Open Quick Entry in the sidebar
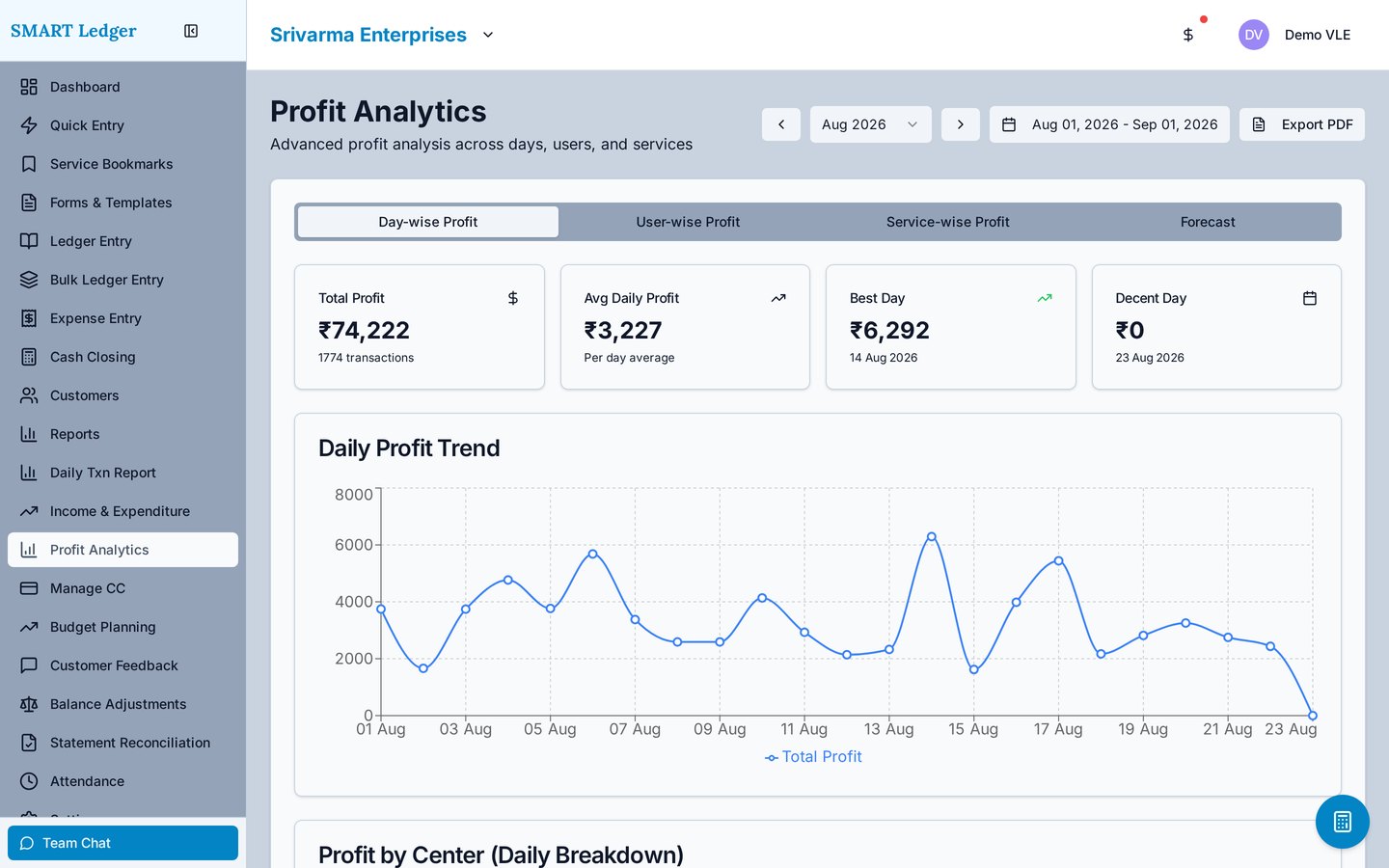This screenshot has height=868, width=1389. (123, 125)
